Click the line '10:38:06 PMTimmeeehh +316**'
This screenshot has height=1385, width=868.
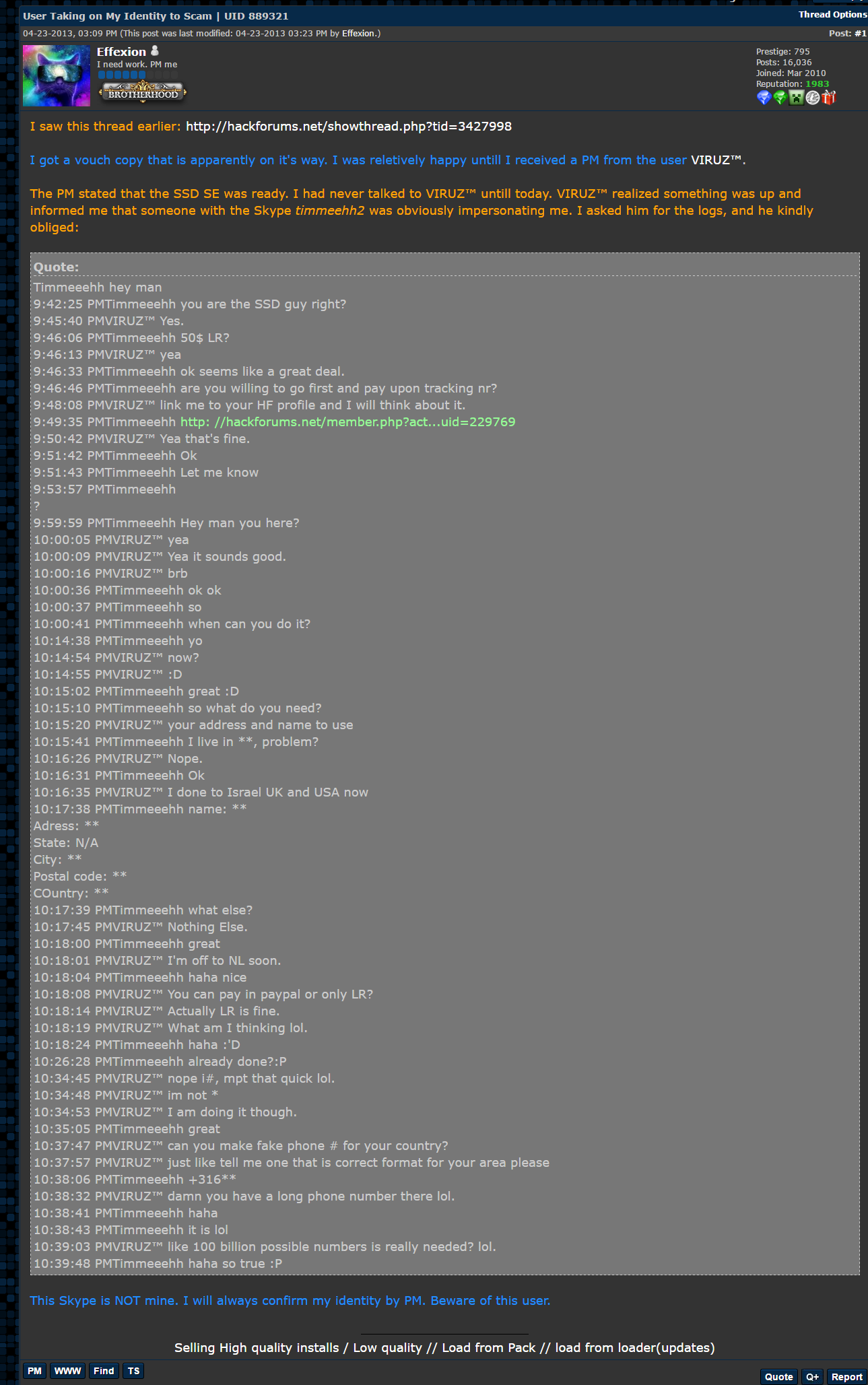pyautogui.click(x=135, y=1179)
